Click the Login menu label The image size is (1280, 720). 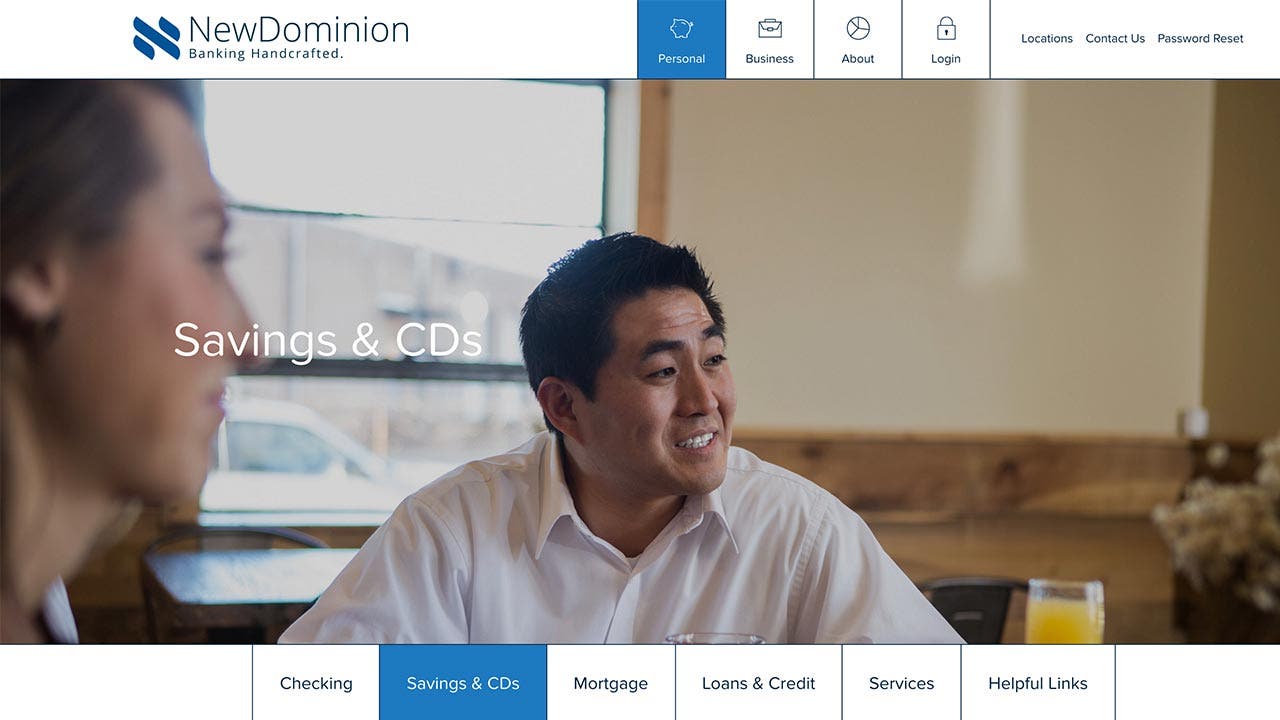coord(946,59)
